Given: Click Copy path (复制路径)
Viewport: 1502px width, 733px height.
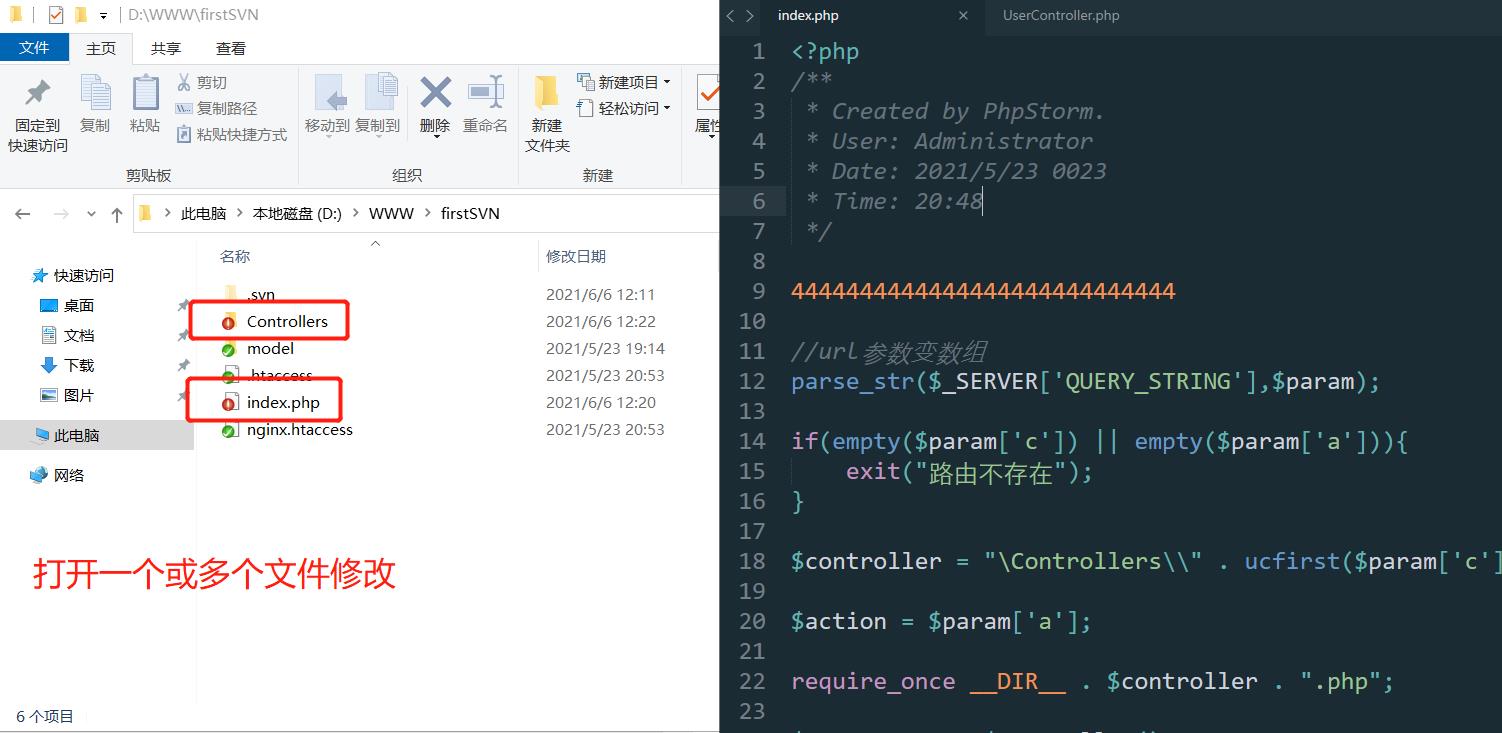Looking at the screenshot, I should (x=216, y=108).
